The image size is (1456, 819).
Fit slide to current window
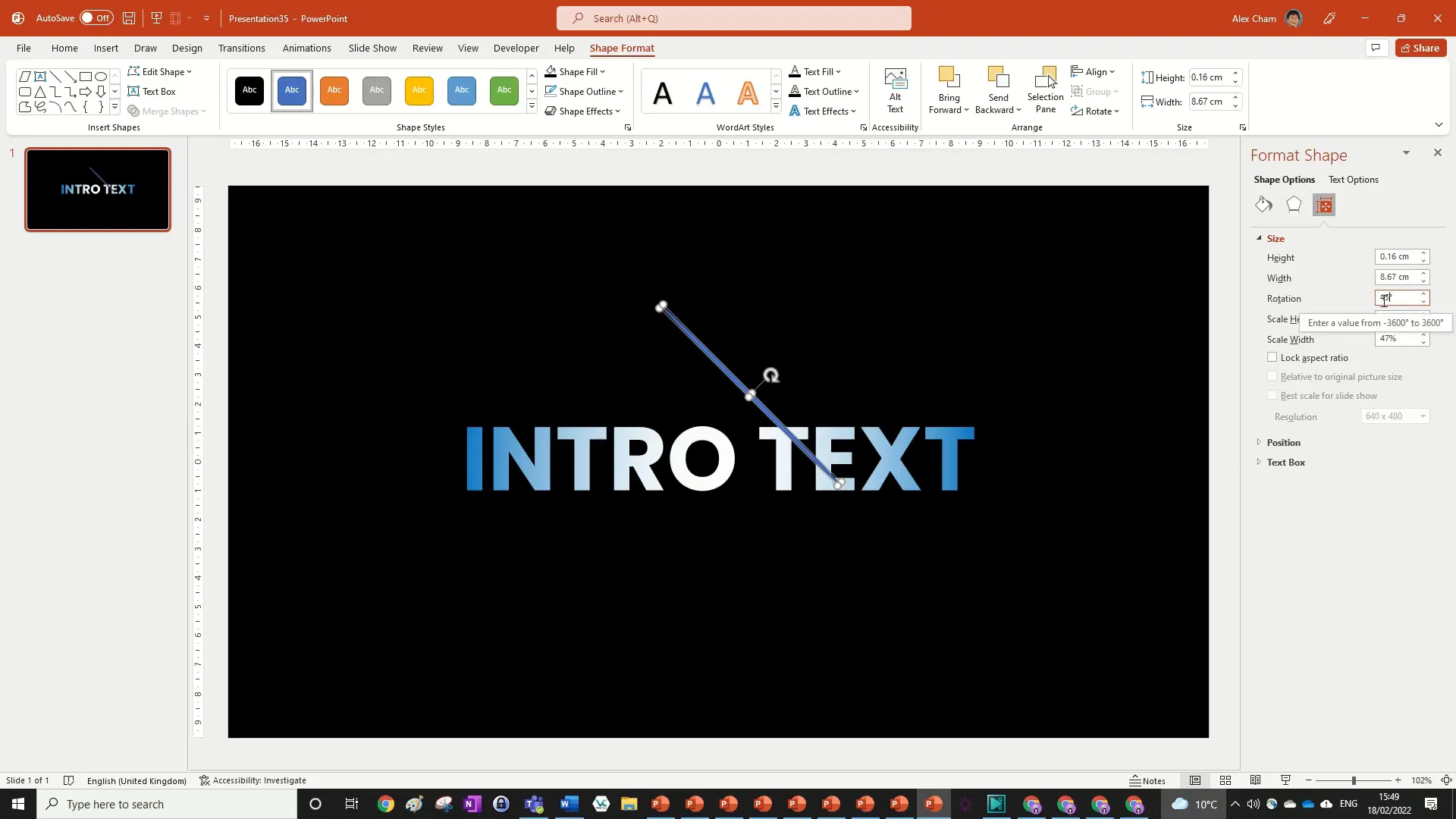point(1446,780)
